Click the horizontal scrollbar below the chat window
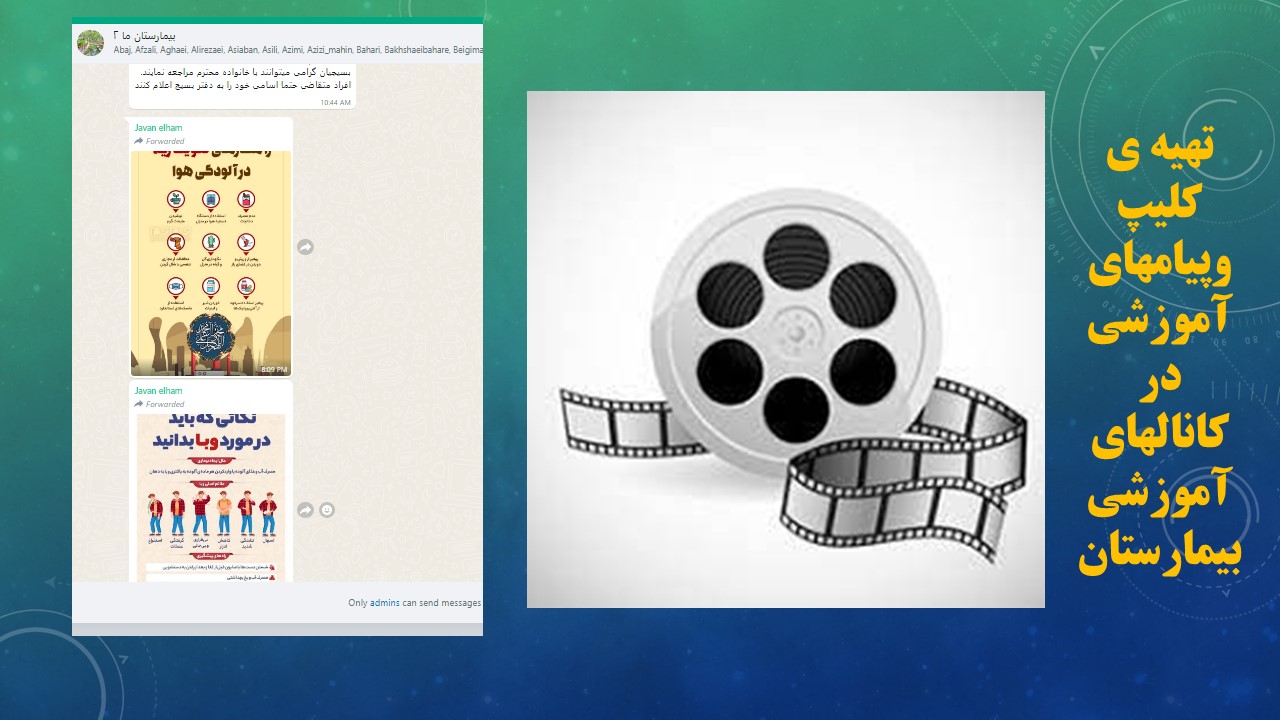This screenshot has height=720, width=1280. click(277, 629)
